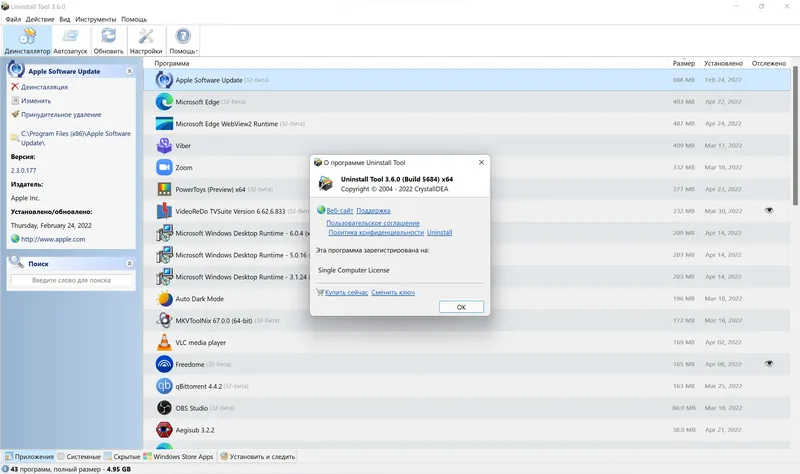Collapse the Поиск search panel
Image resolution: width=800 pixels, height=474 pixels.
coord(129,264)
